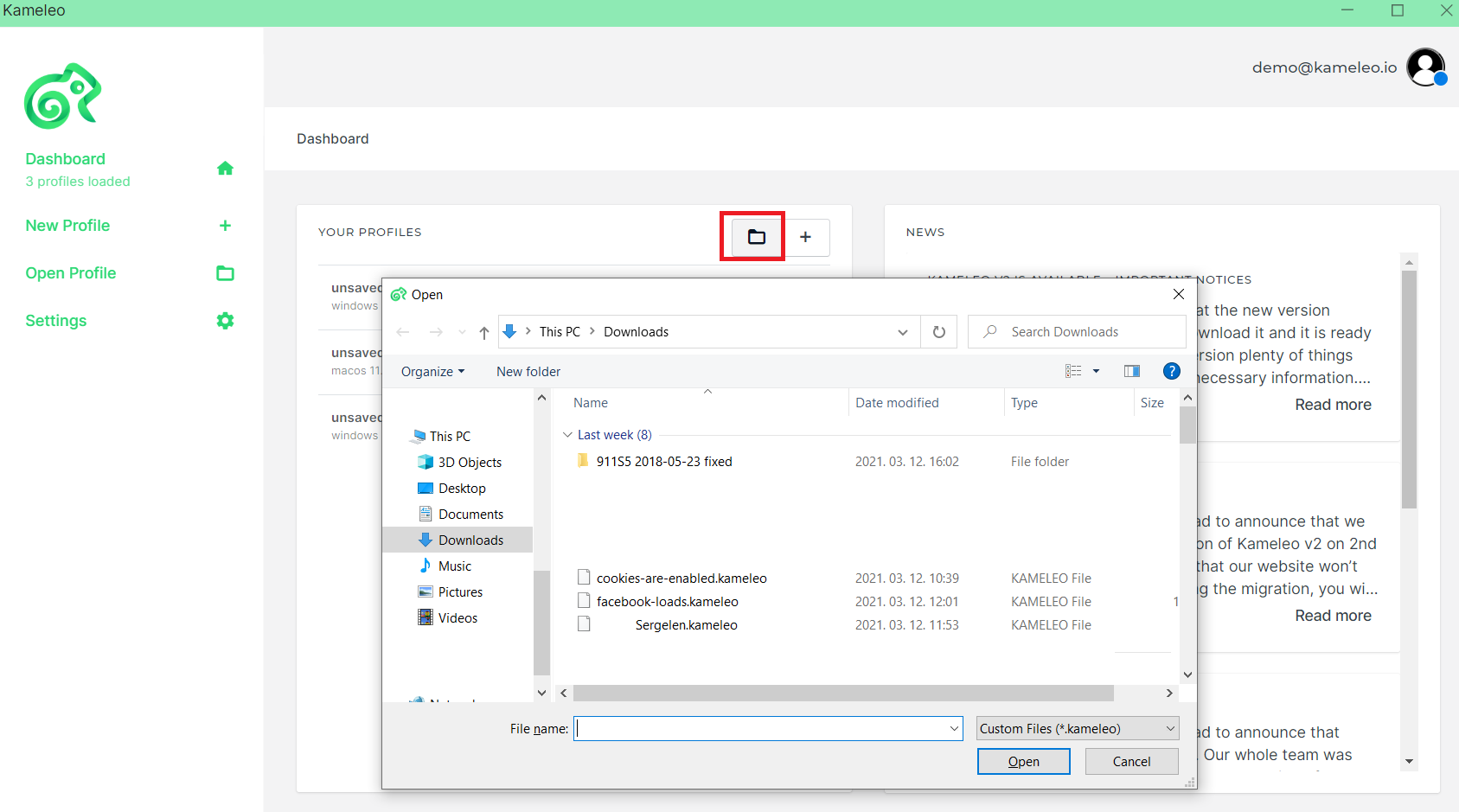Viewport: 1459px width, 812px height.
Task: Select cookies-are-enabled.kameleo file
Action: click(x=682, y=579)
